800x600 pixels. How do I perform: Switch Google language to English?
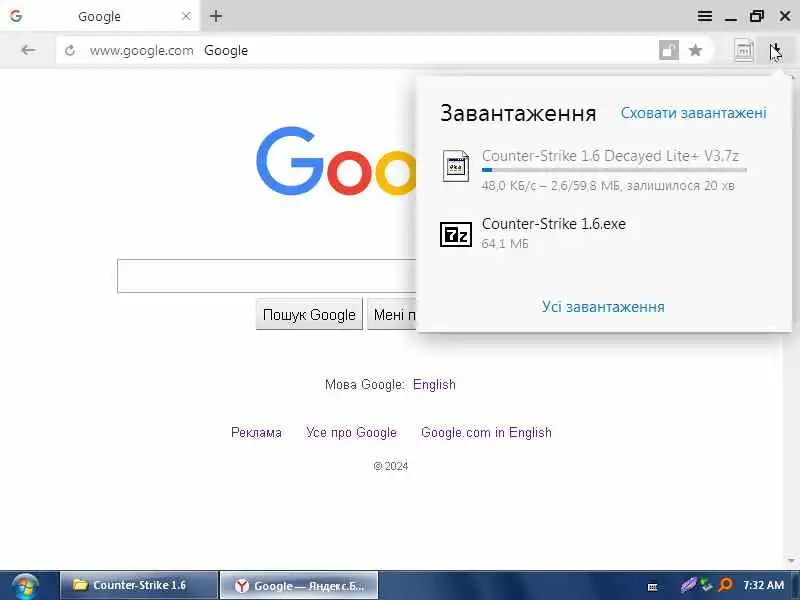click(x=434, y=384)
